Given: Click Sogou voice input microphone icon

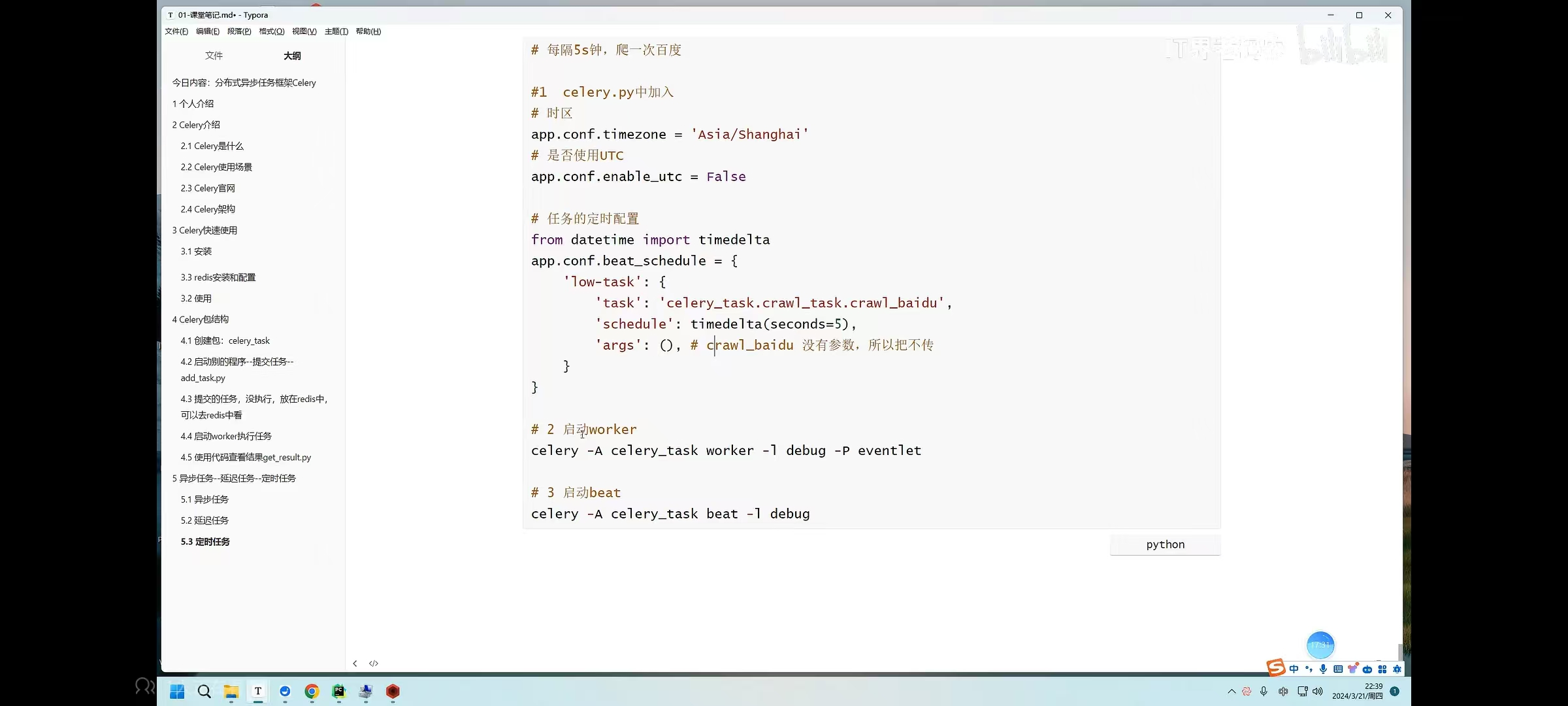Looking at the screenshot, I should (x=1323, y=669).
